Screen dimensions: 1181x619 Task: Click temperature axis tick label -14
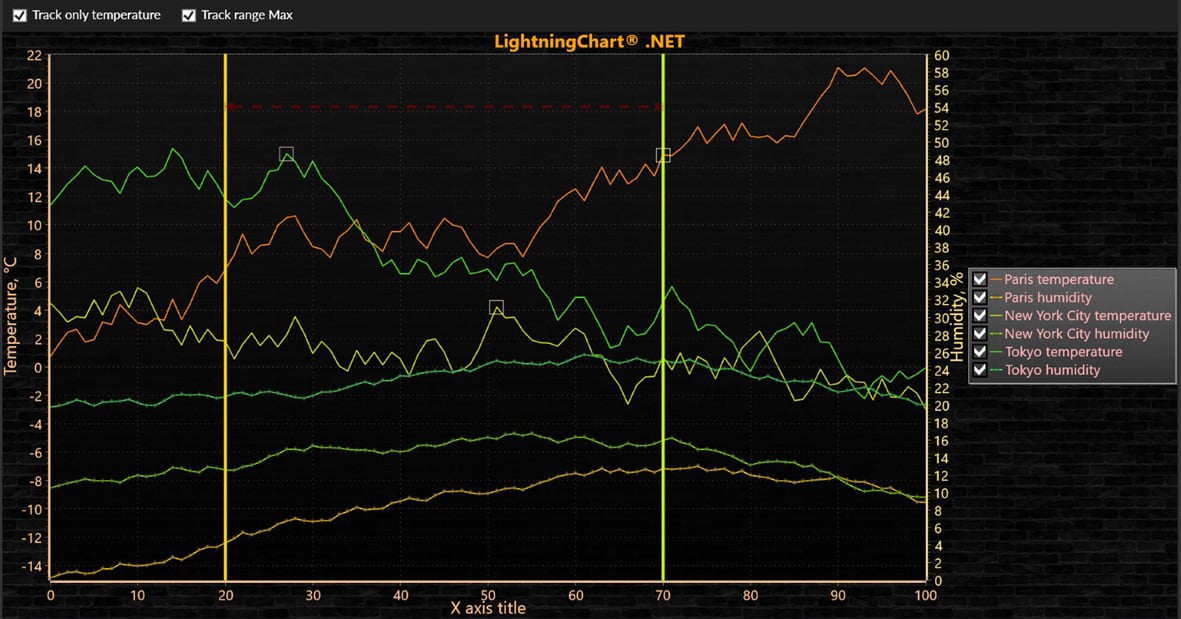[x=32, y=566]
